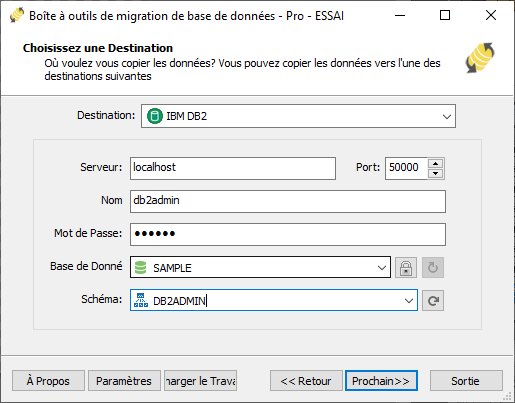Viewport: 515px width, 403px height.
Task: Click the app icon in the title bar
Action: 16,15
